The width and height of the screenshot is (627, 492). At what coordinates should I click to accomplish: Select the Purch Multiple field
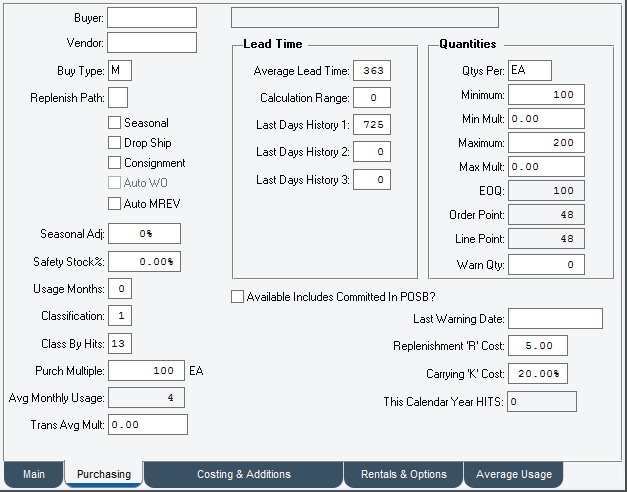145,370
